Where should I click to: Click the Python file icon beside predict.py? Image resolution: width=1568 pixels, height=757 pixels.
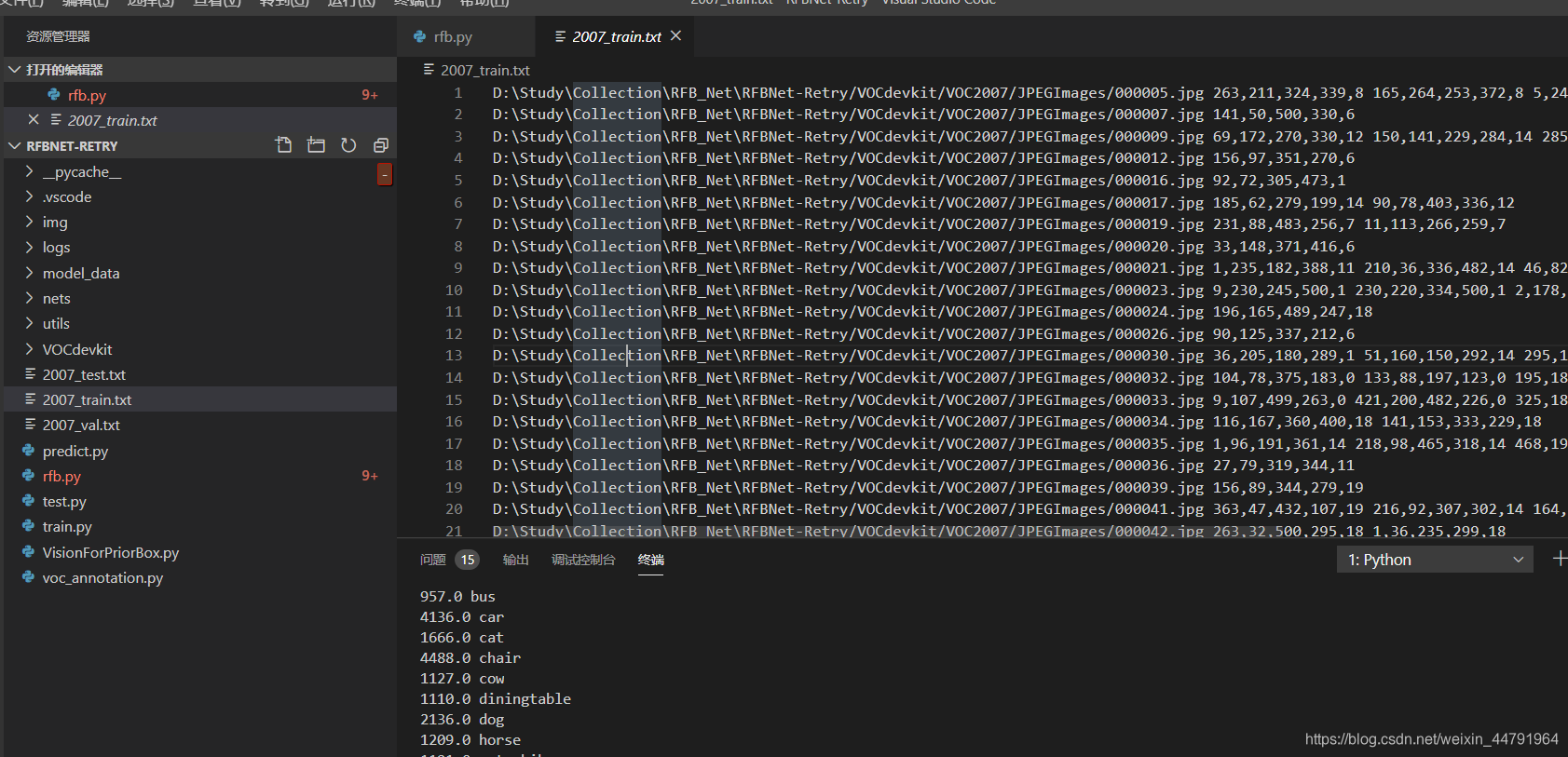29,451
